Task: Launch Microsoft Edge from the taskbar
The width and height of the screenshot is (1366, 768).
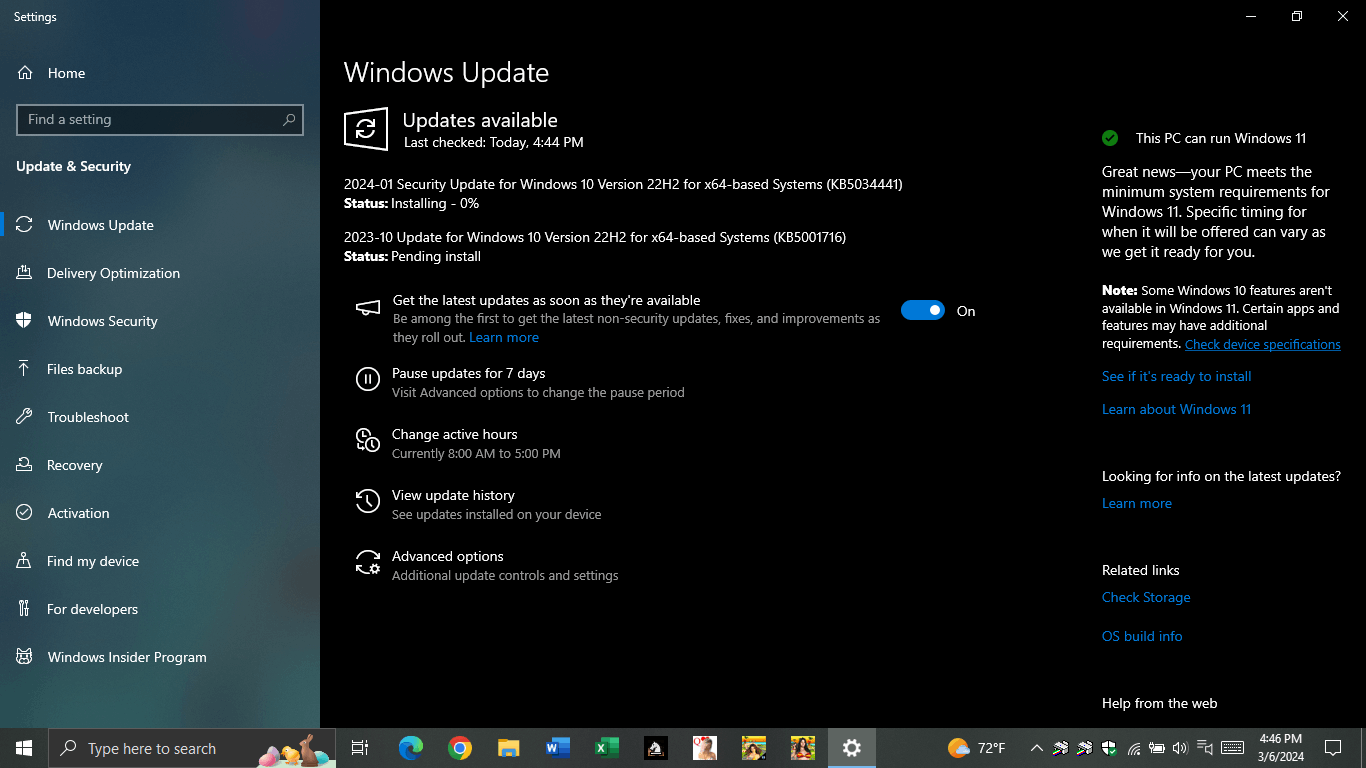Action: pyautogui.click(x=411, y=748)
